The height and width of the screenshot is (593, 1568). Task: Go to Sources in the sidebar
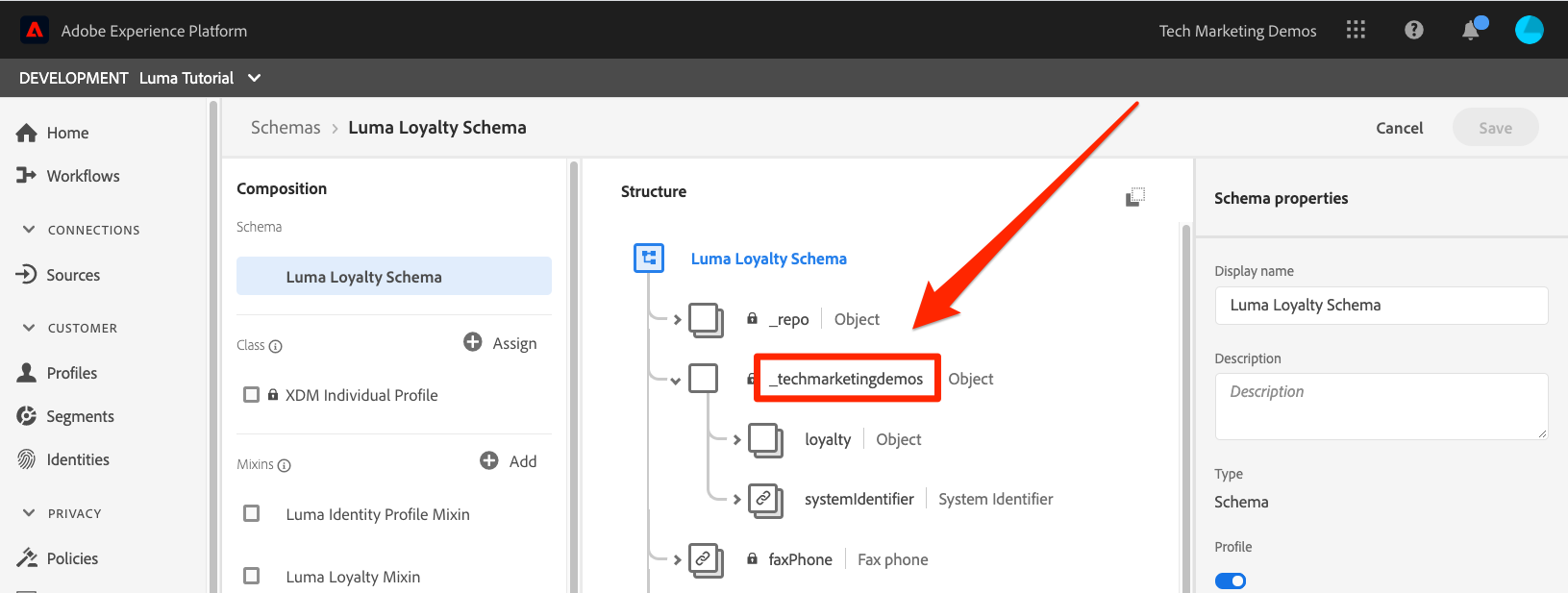(x=73, y=275)
